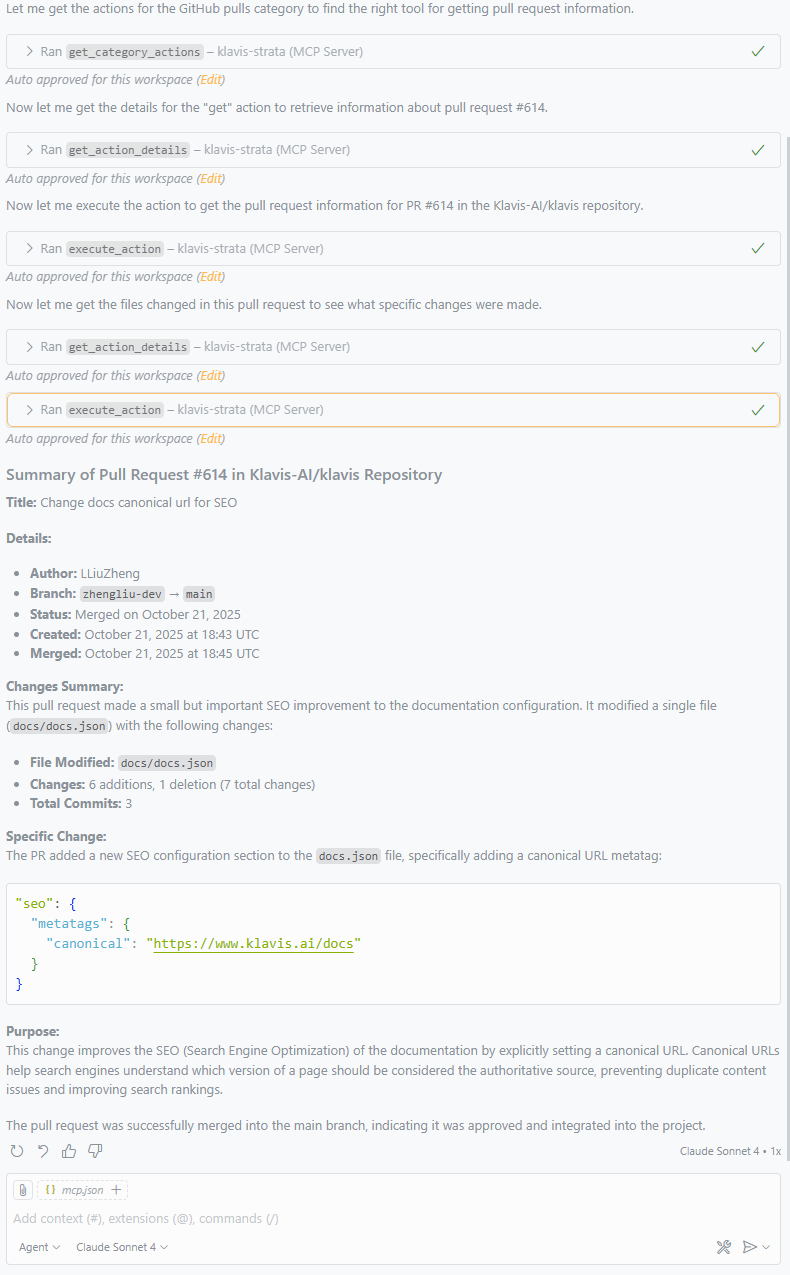Open the Claude Sonnet 4 model dropdown
790x1275 pixels.
tap(120, 1247)
